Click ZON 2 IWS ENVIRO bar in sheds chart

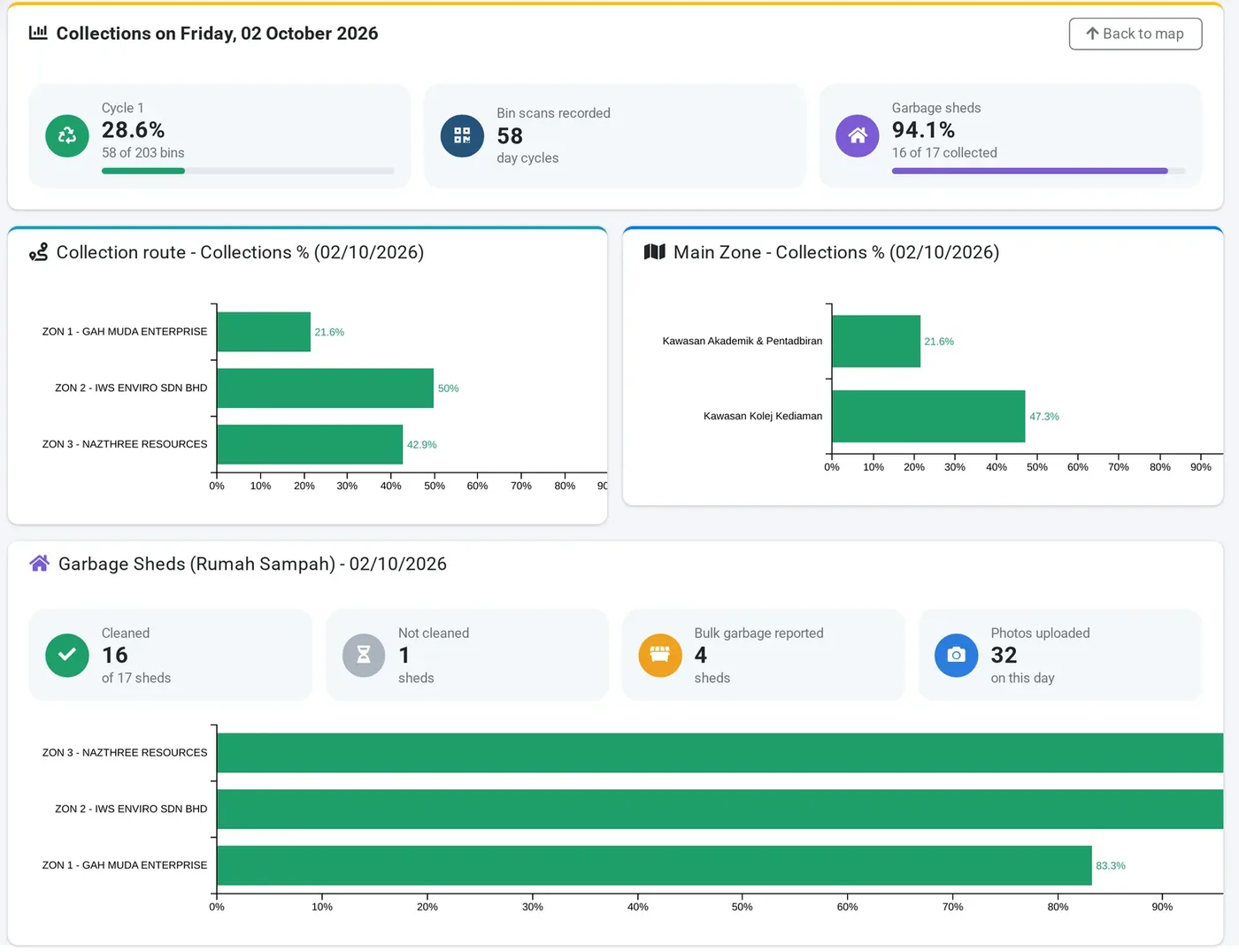pyautogui.click(x=720, y=810)
